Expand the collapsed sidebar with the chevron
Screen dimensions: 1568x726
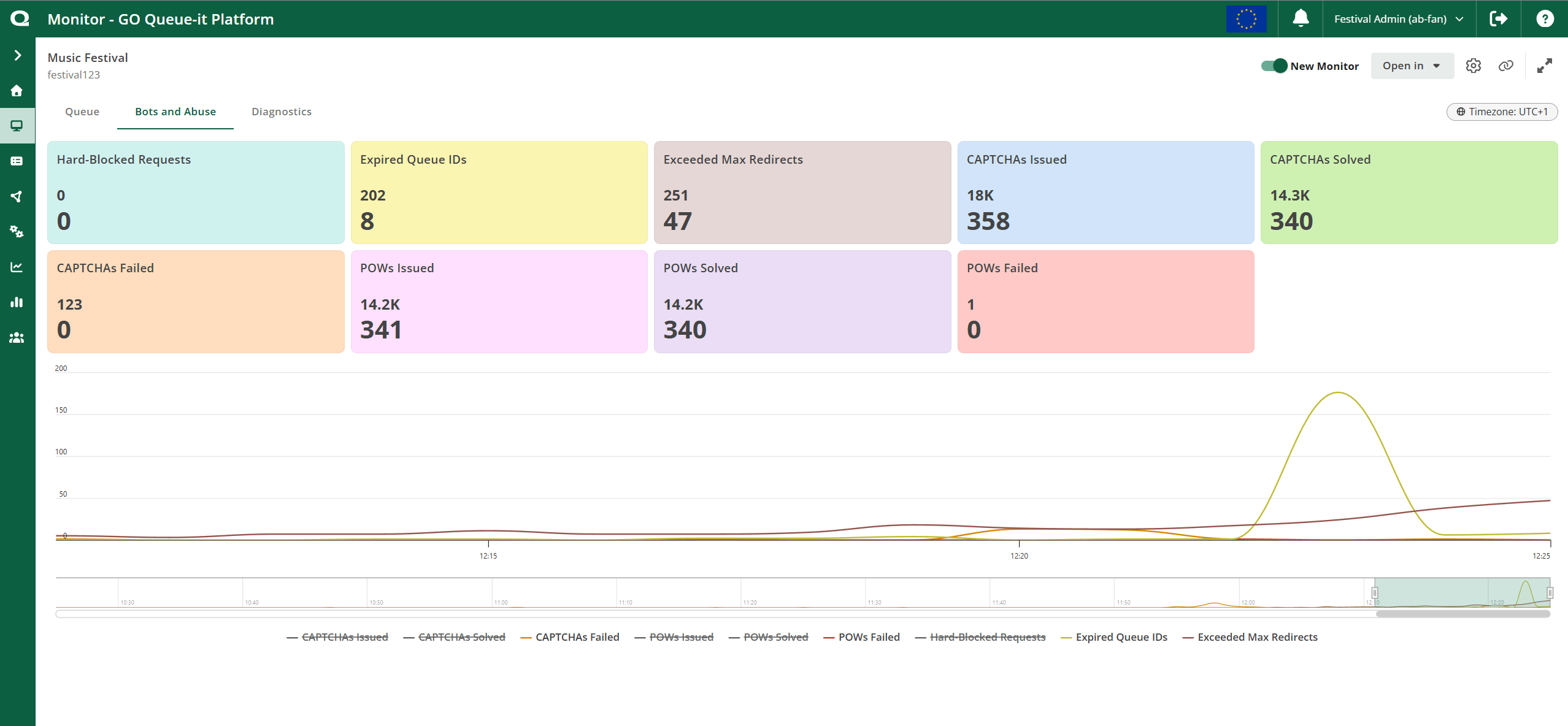click(17, 55)
